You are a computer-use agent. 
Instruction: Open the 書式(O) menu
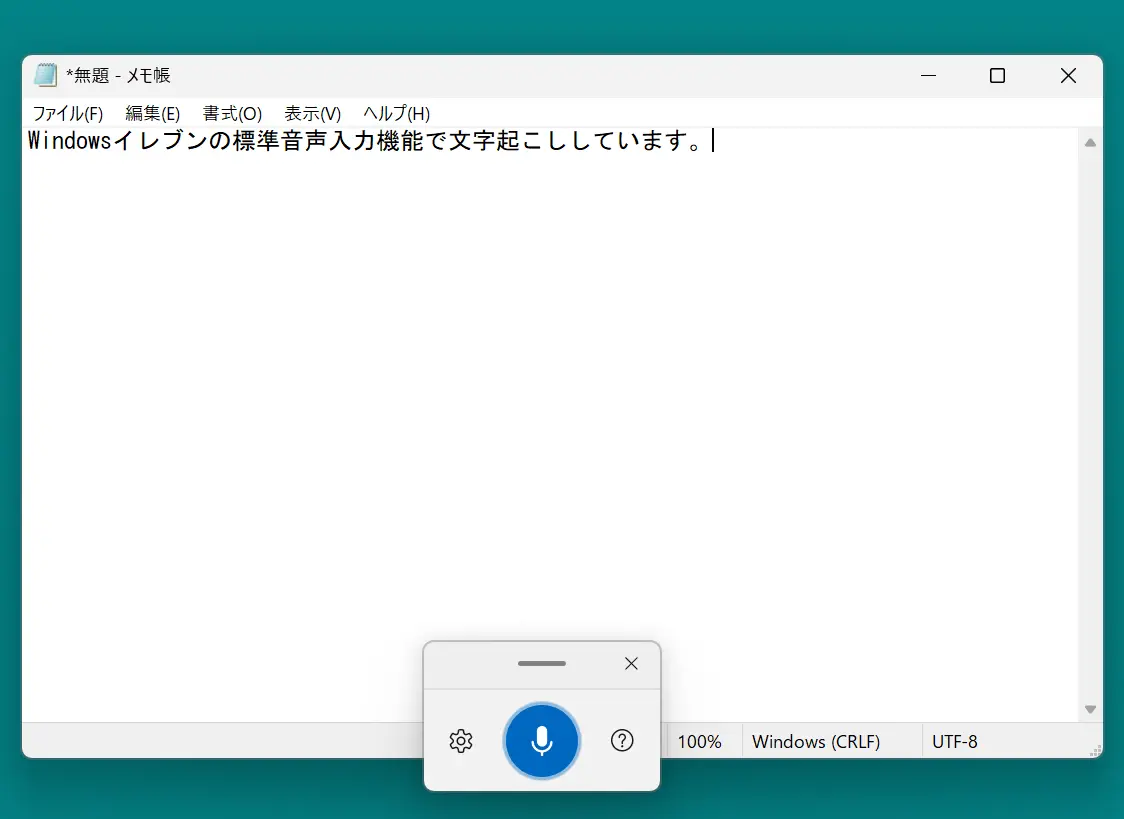pos(231,113)
